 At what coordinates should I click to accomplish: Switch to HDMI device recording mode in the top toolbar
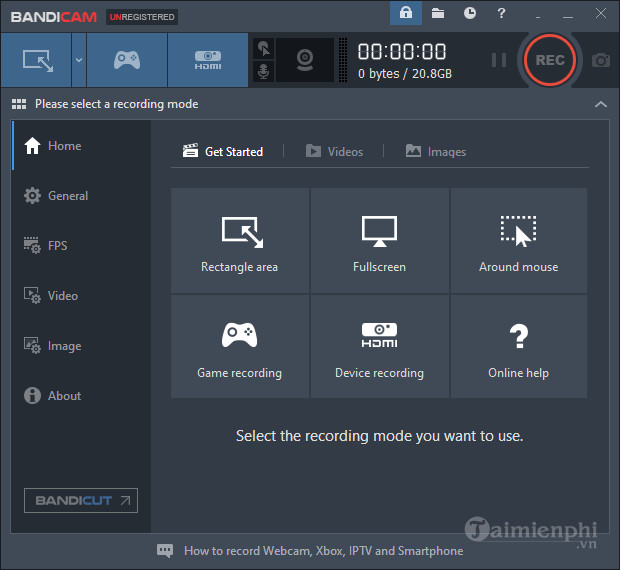click(x=208, y=60)
